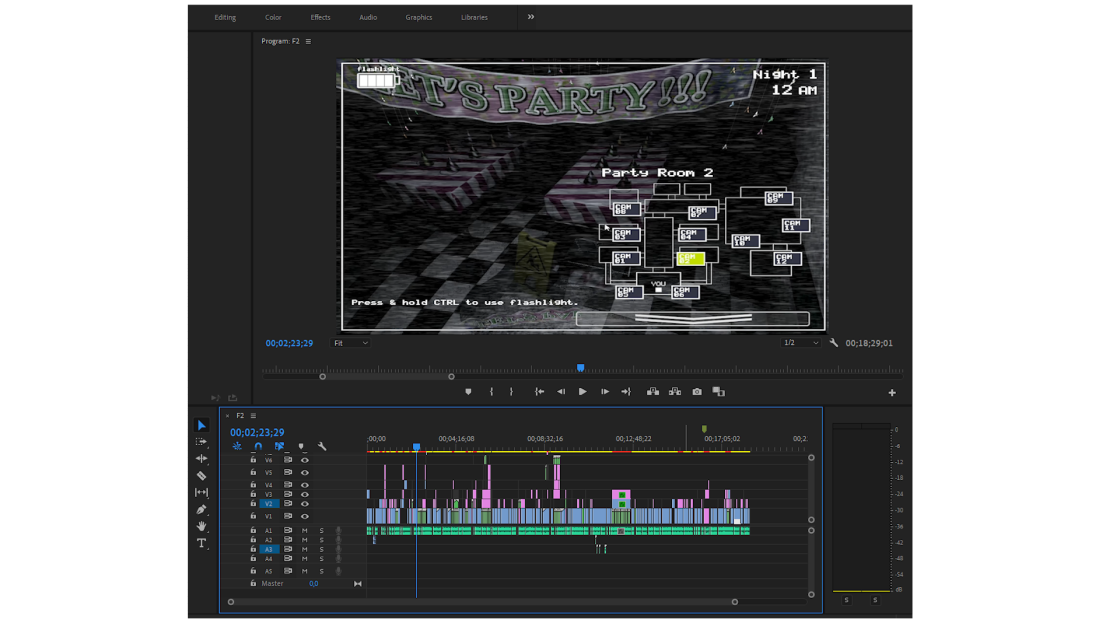Click timeline horizontal zoom scrollbar
Viewport: 1120px width, 630px height.
[x=483, y=602]
